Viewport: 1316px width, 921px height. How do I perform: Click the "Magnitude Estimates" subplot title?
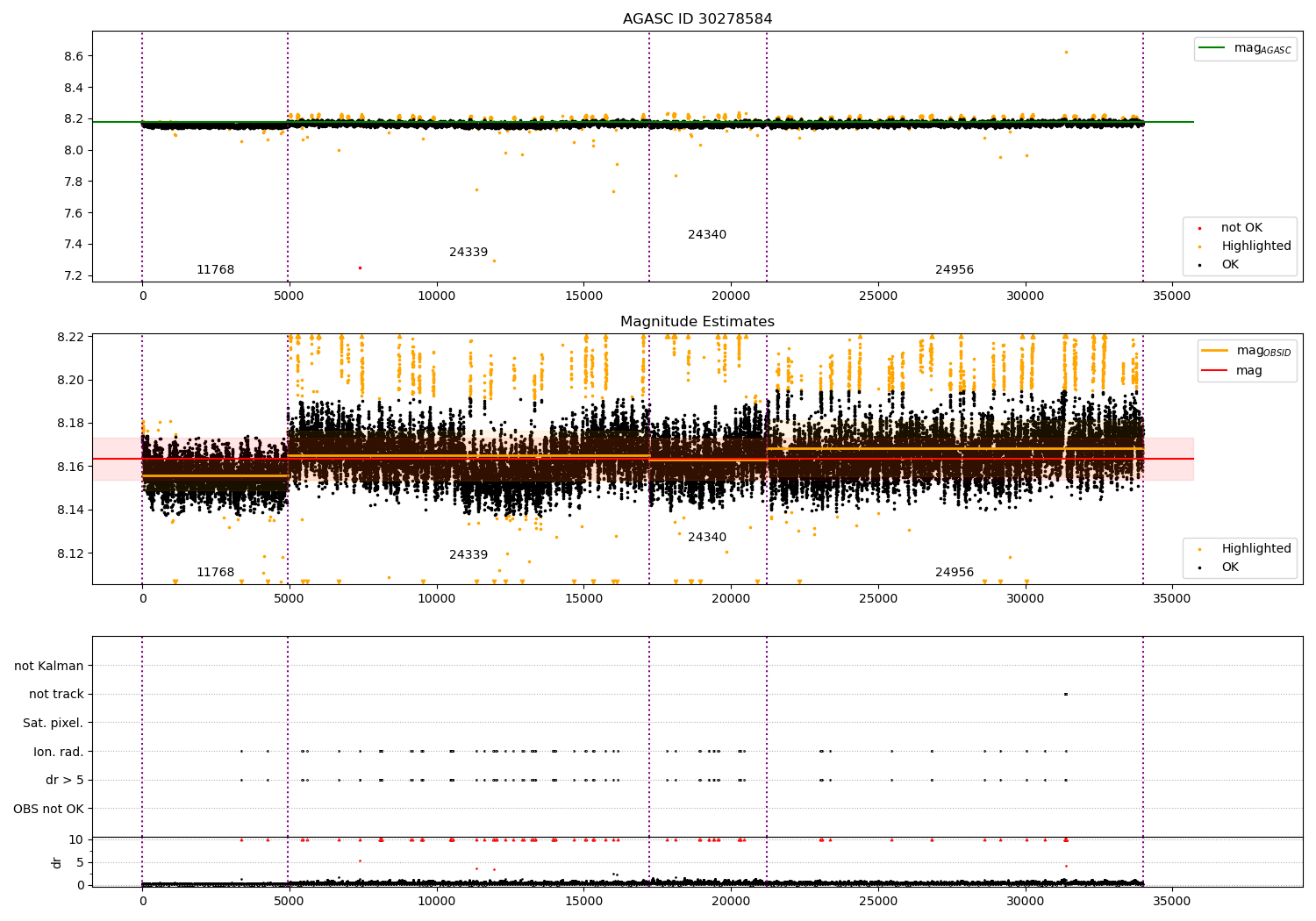pos(697,322)
